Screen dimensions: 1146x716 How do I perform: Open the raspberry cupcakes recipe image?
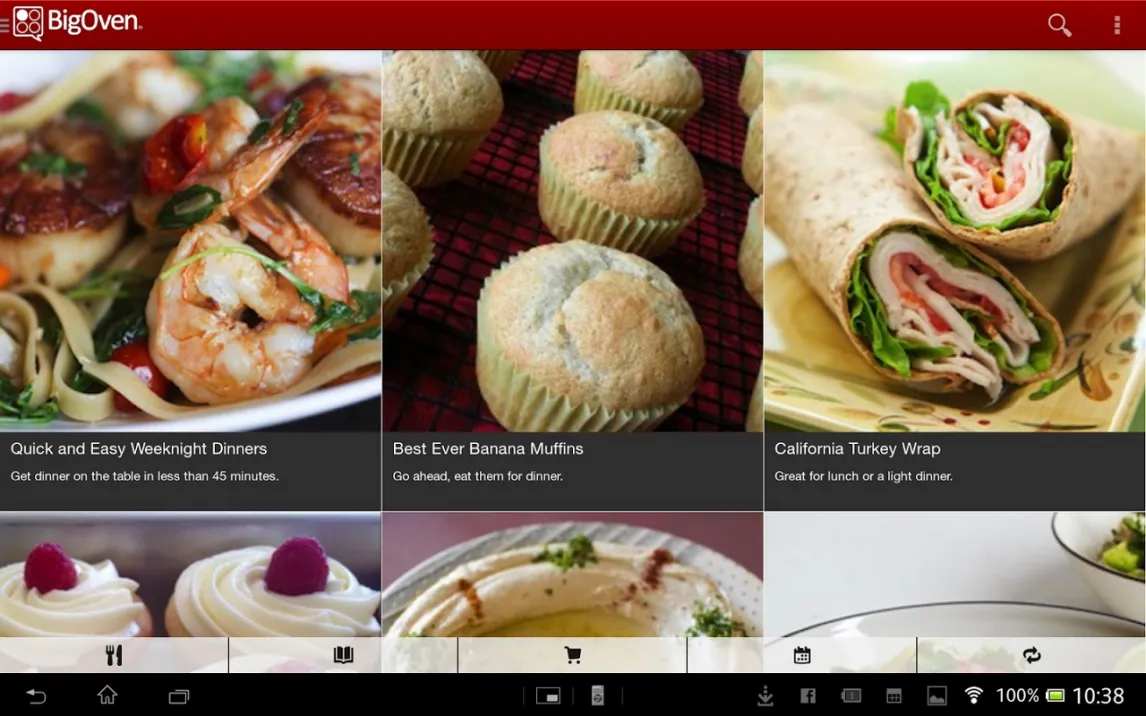pos(190,575)
